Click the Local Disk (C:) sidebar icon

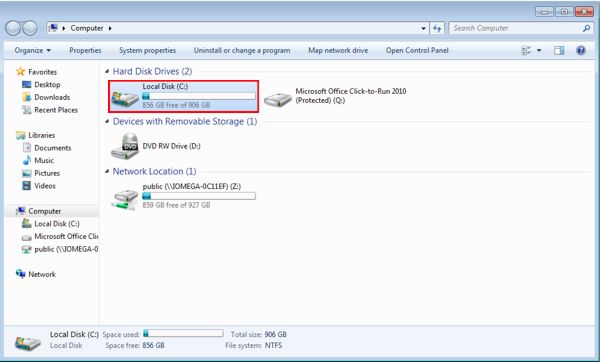(26, 223)
